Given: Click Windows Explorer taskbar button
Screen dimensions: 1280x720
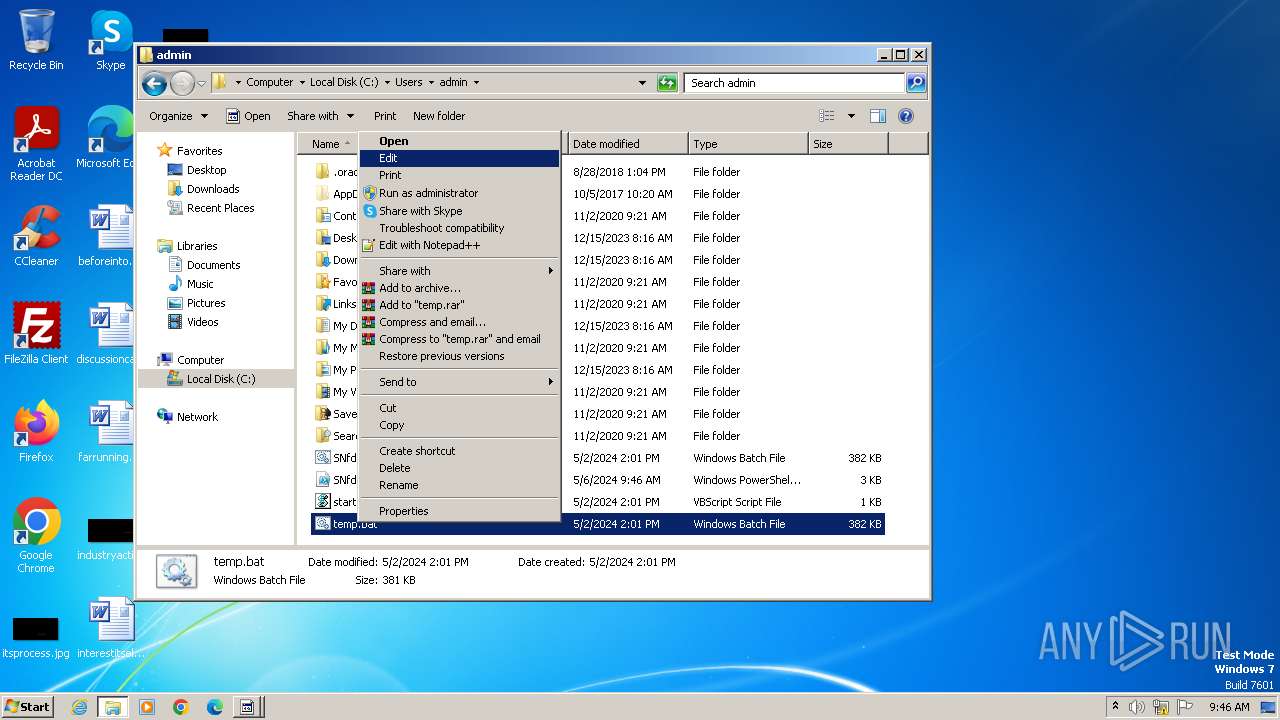Looking at the screenshot, I should (x=113, y=707).
